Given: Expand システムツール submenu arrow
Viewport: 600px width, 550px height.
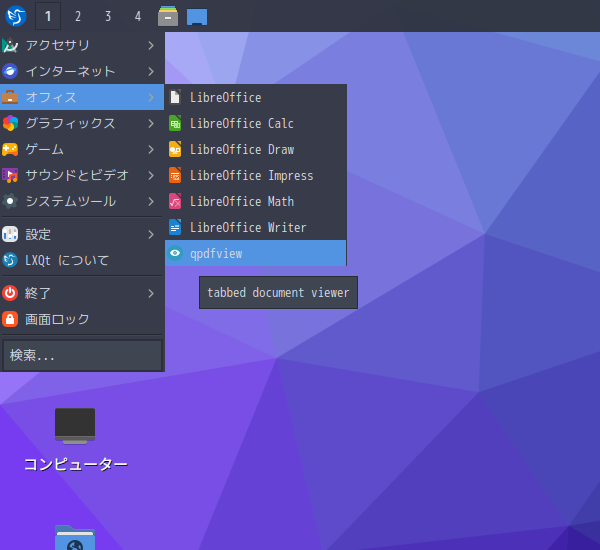Looking at the screenshot, I should point(151,202).
